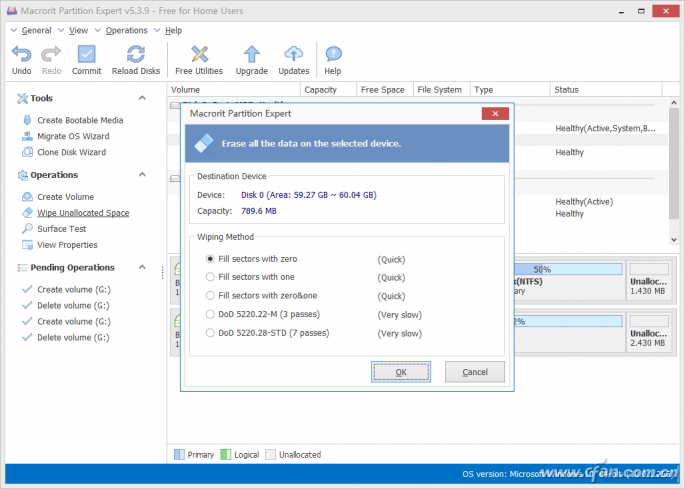Collapse the Operations section chevron

[142, 174]
